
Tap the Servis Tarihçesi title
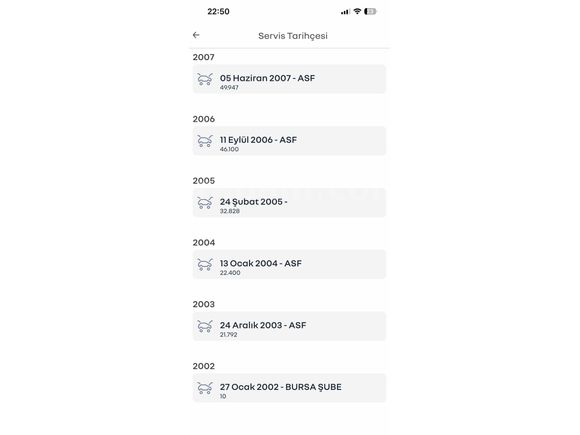pos(293,36)
